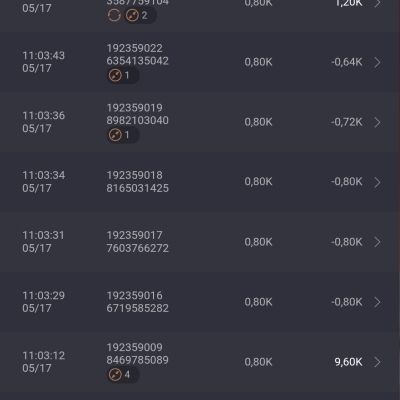Screen dimensions: 400x400
Task: Click the 9,60K profit value
Action: coord(348,362)
